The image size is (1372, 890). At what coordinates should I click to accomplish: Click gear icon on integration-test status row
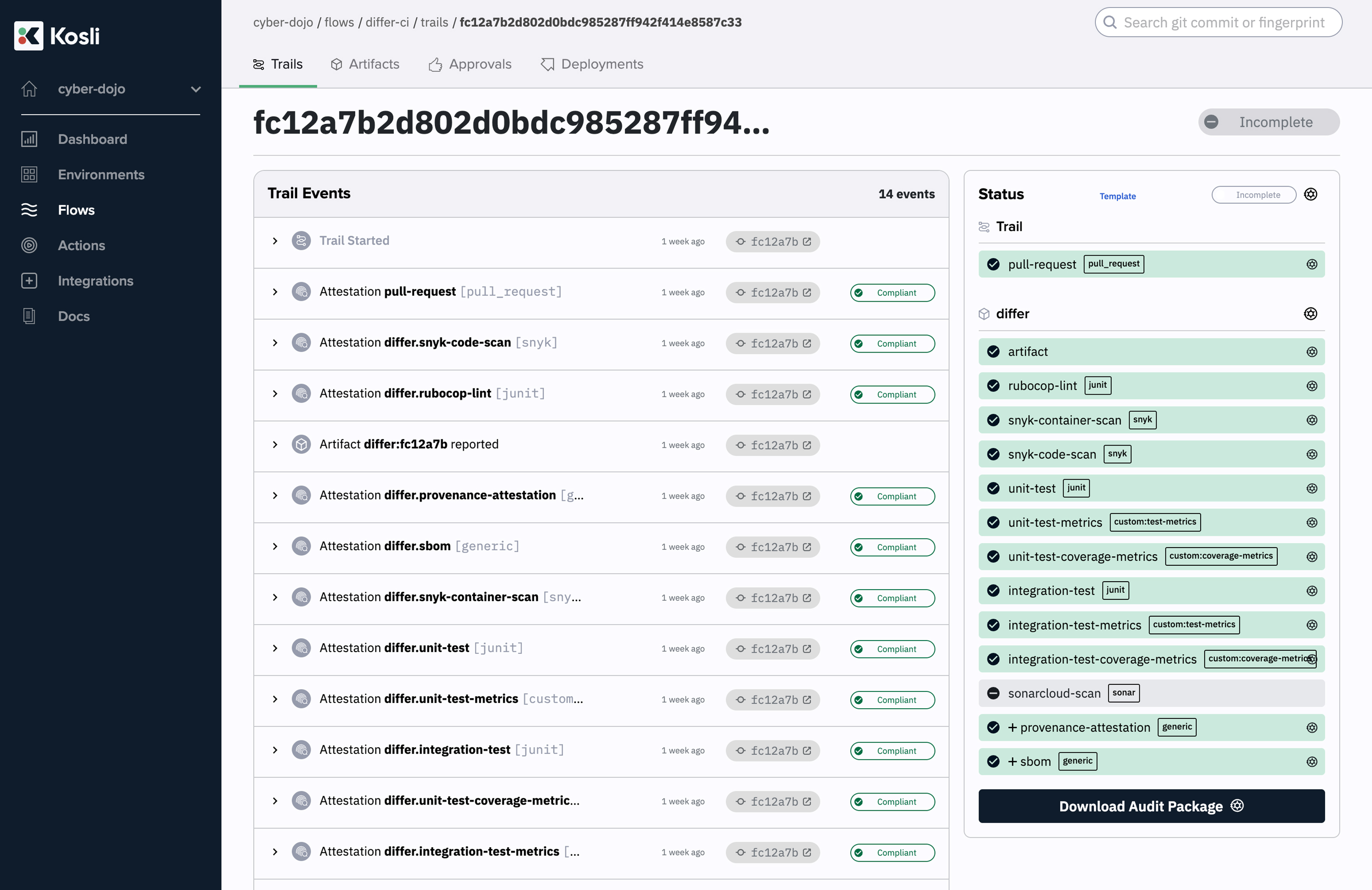1311,591
